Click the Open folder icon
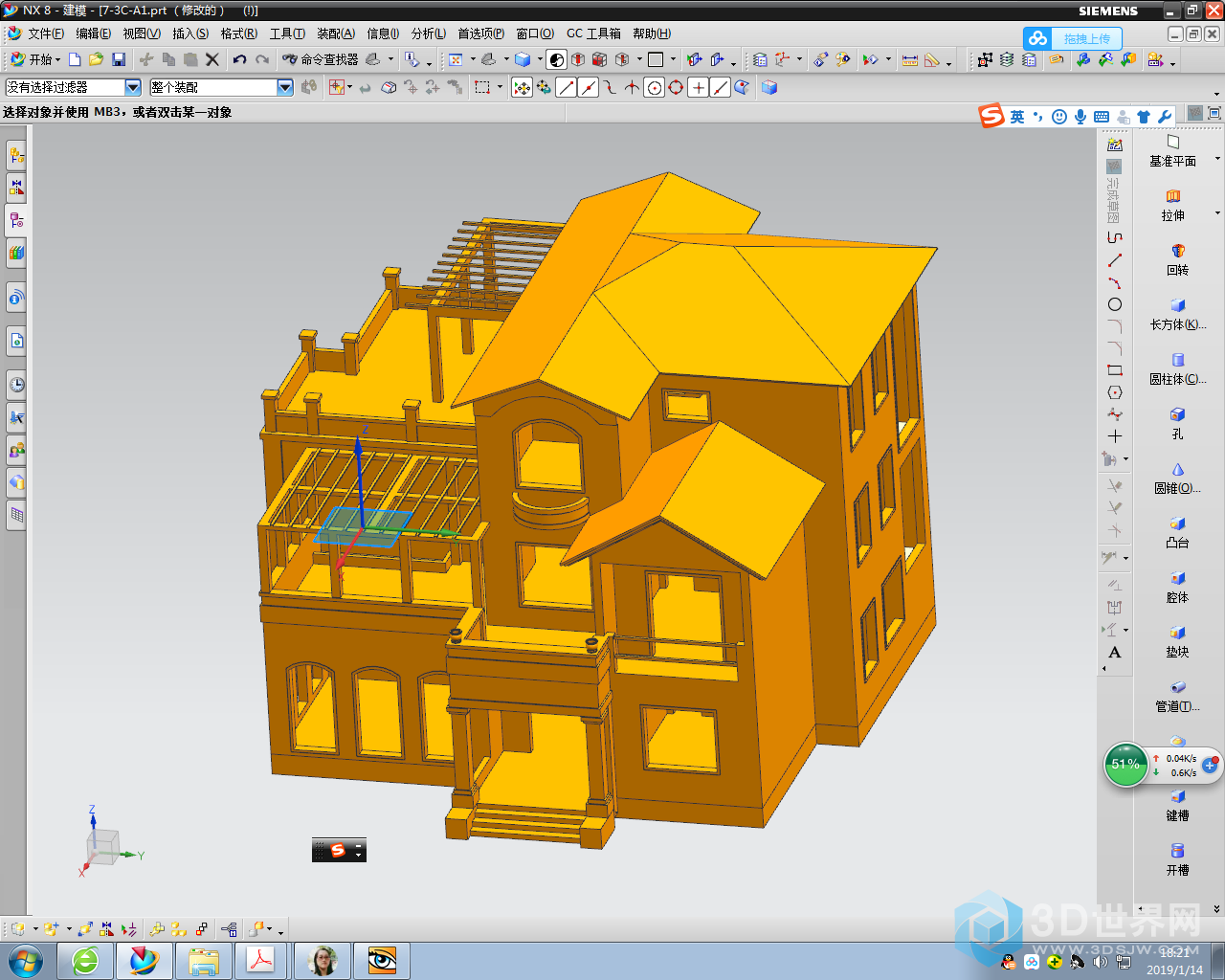This screenshot has height=980, width=1225. (x=96, y=59)
